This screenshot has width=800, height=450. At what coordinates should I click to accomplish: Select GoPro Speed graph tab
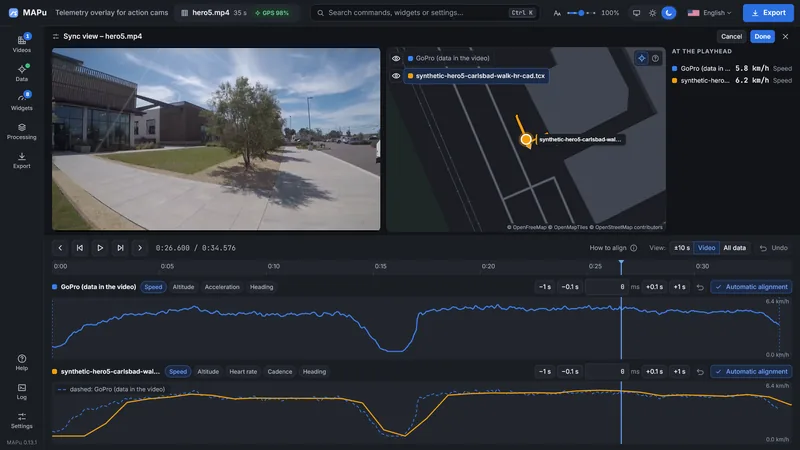coord(153,287)
